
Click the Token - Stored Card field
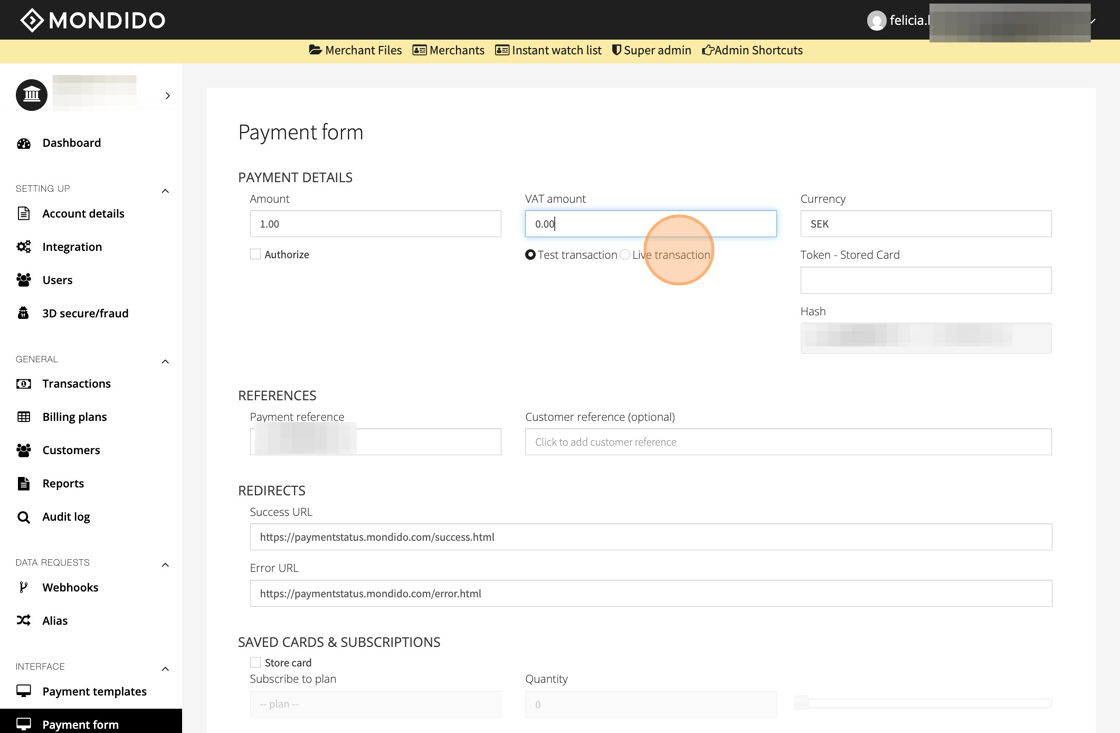pyautogui.click(x=926, y=280)
